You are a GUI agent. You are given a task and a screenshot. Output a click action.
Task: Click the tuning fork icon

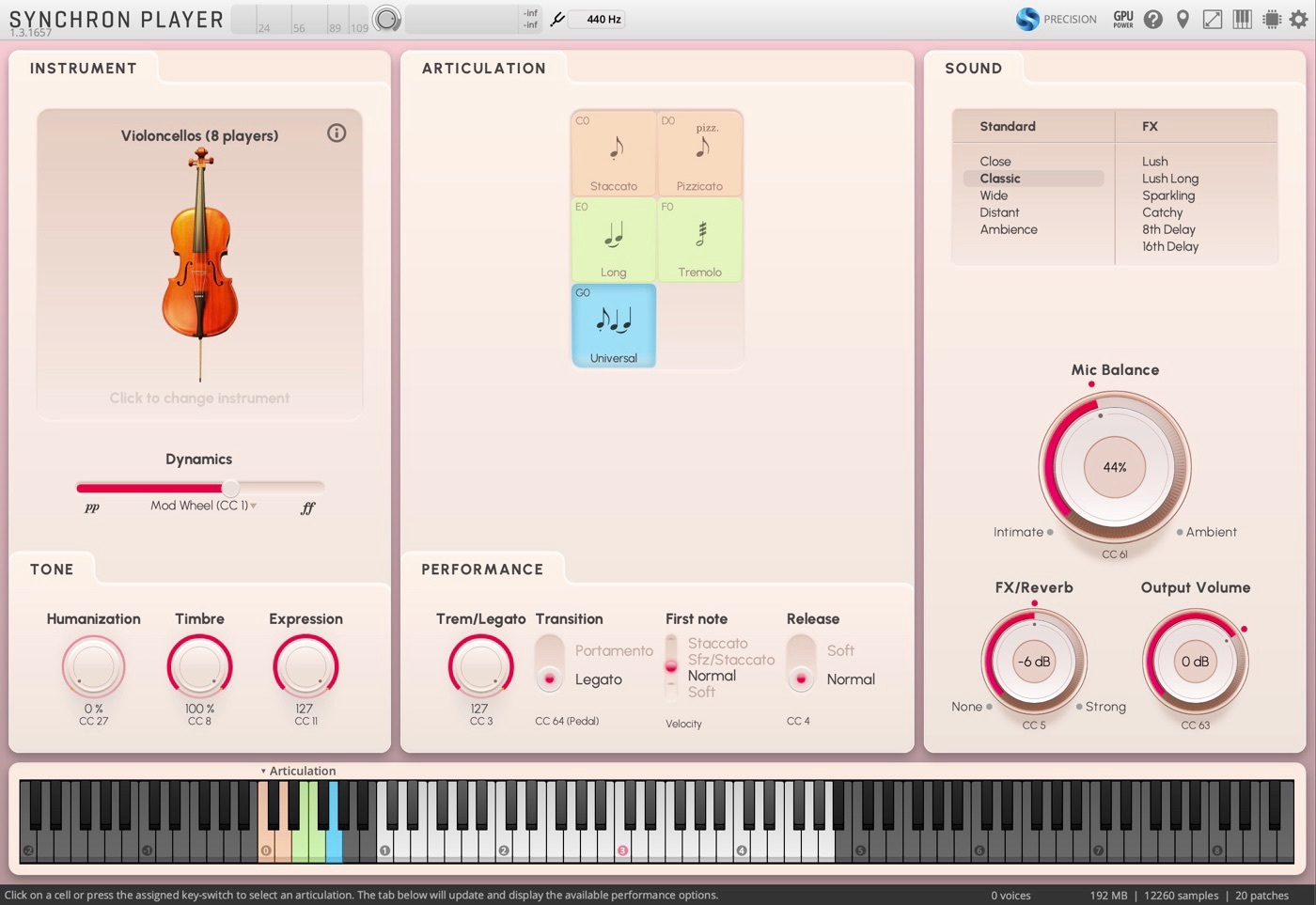point(557,18)
